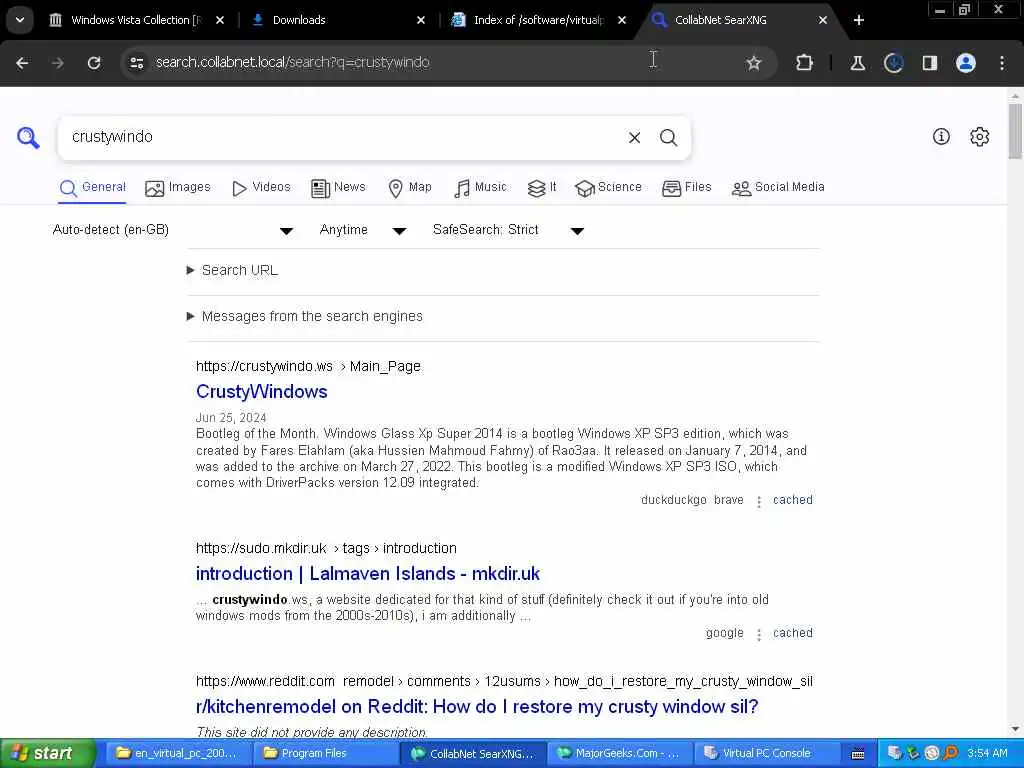Open the Anytime time range dropdown

click(363, 230)
